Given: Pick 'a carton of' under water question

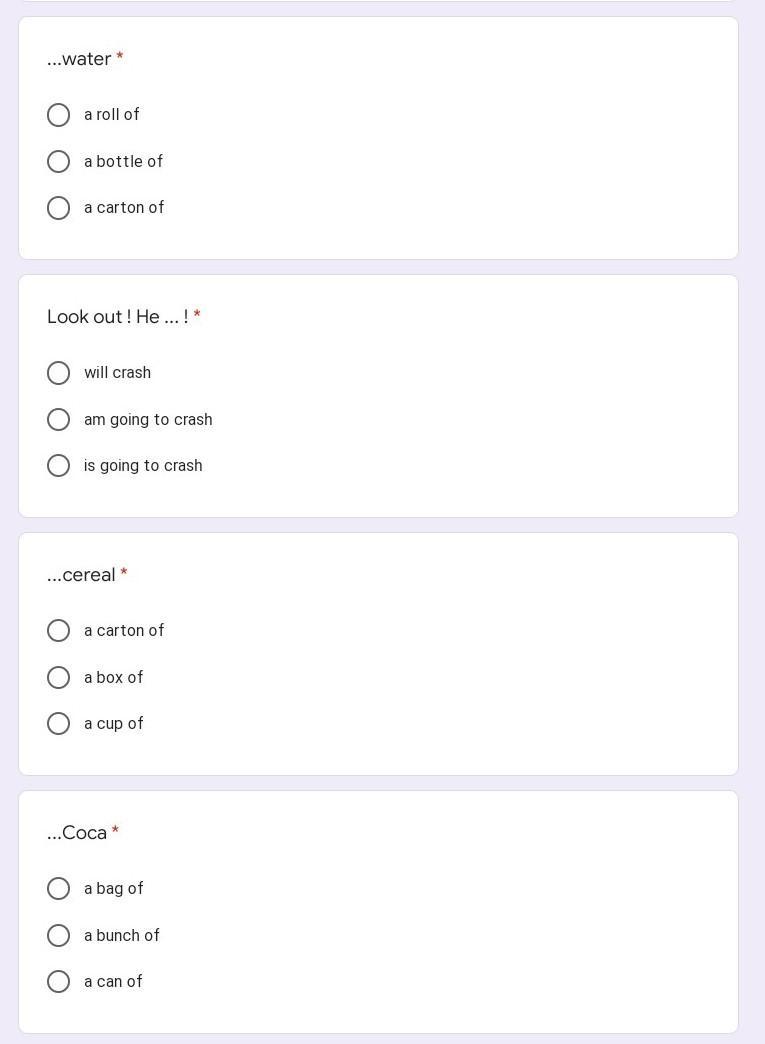Looking at the screenshot, I should [x=59, y=208].
